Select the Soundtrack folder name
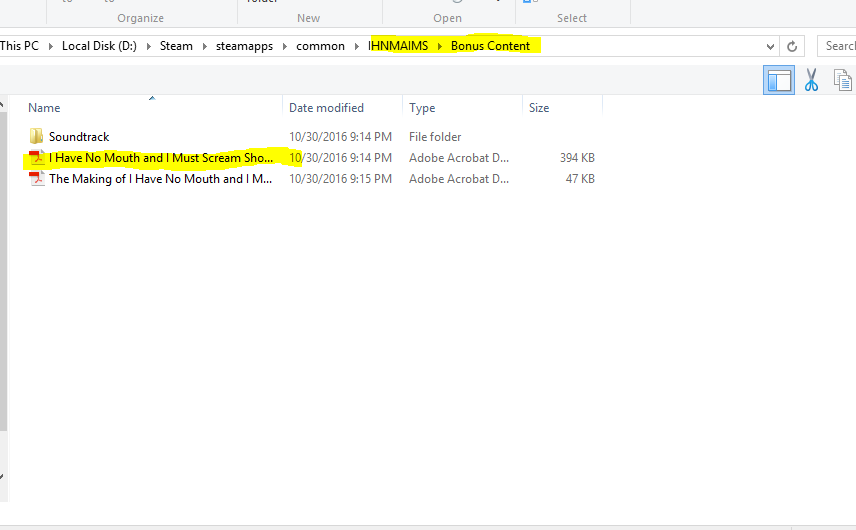 click(x=79, y=136)
